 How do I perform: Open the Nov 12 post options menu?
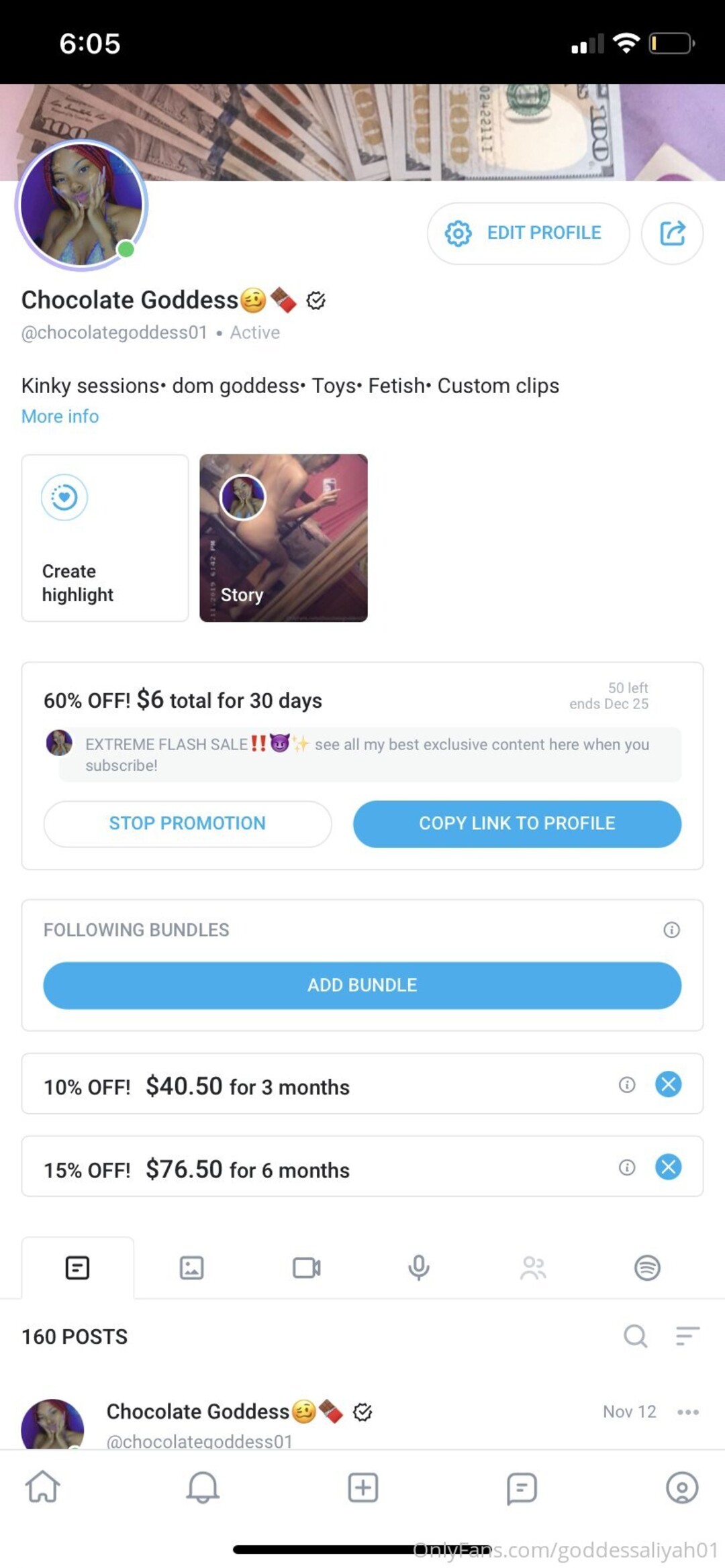coord(688,1412)
